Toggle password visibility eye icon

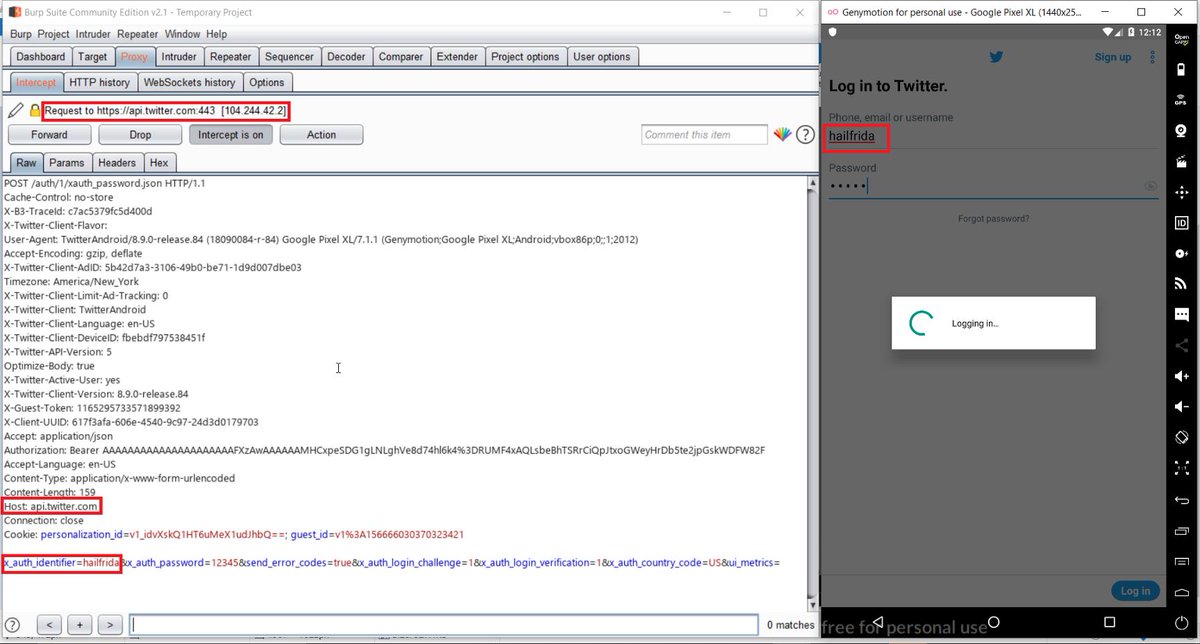click(x=1150, y=186)
